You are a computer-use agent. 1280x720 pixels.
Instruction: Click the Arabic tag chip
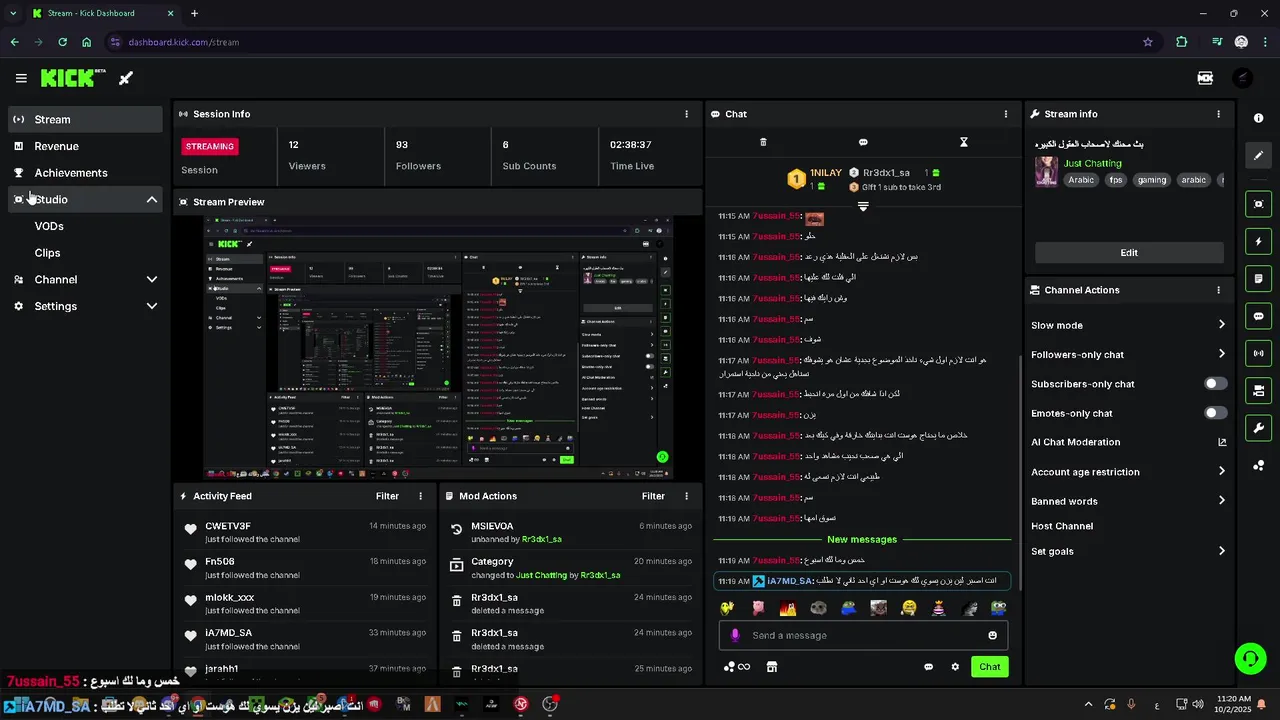(1081, 180)
